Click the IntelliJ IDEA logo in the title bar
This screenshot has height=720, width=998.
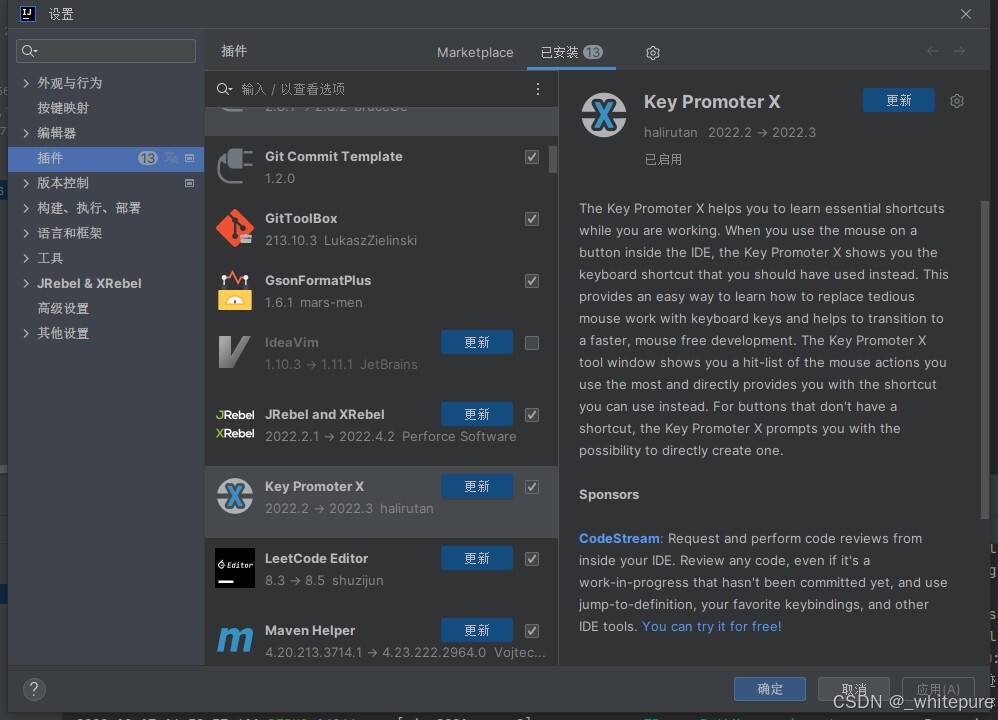tap(27, 14)
